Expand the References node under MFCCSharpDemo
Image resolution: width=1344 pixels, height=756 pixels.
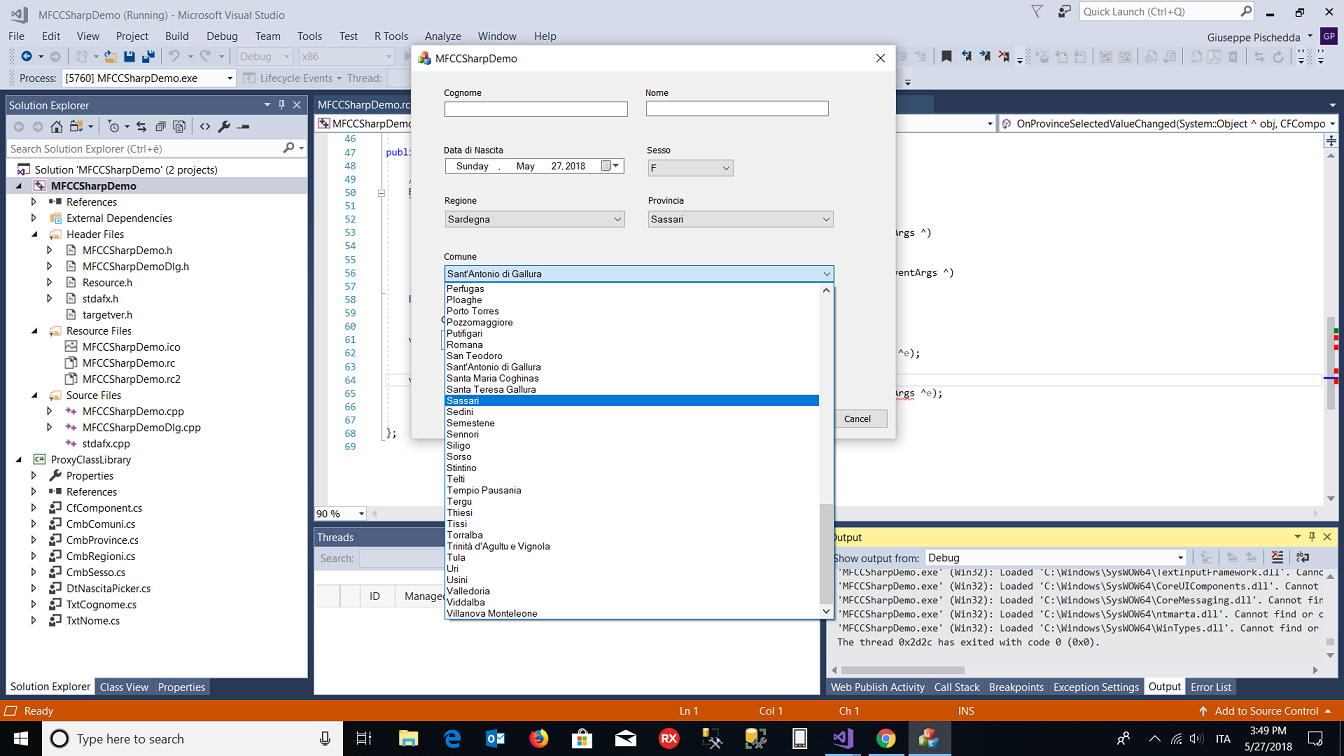click(33, 202)
